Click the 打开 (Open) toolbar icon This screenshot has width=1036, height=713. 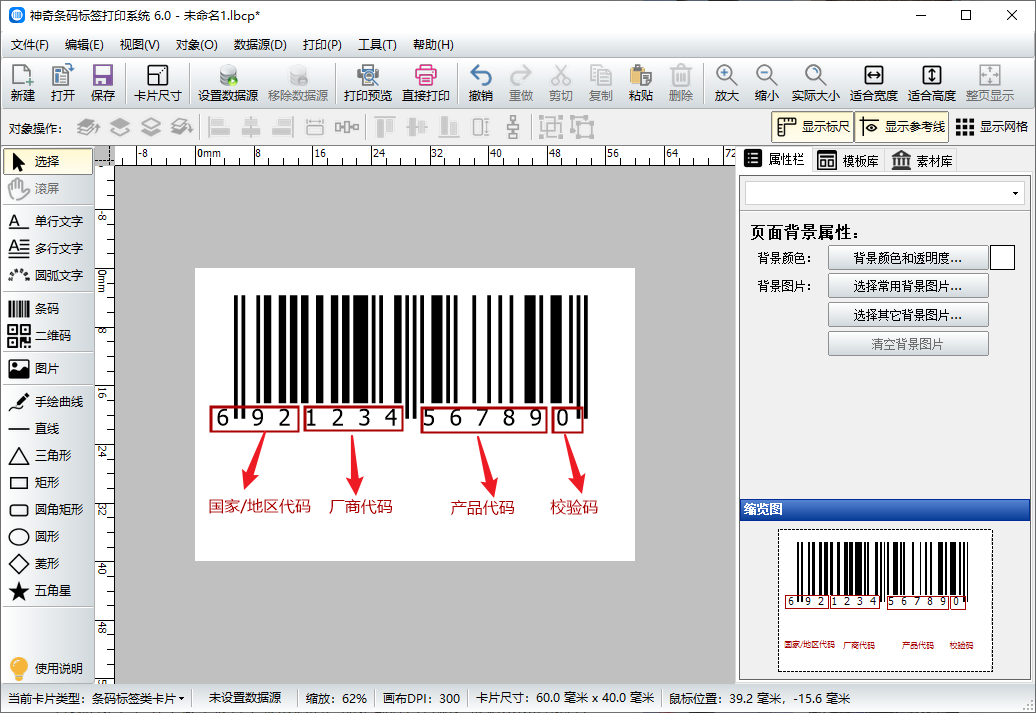[63, 83]
